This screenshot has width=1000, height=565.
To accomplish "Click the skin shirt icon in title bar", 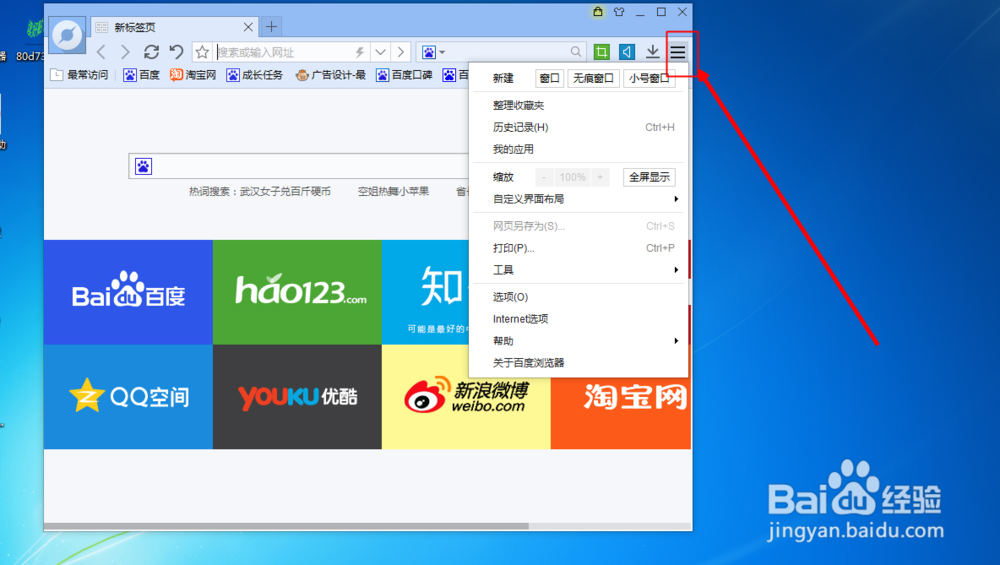I will 619,11.
